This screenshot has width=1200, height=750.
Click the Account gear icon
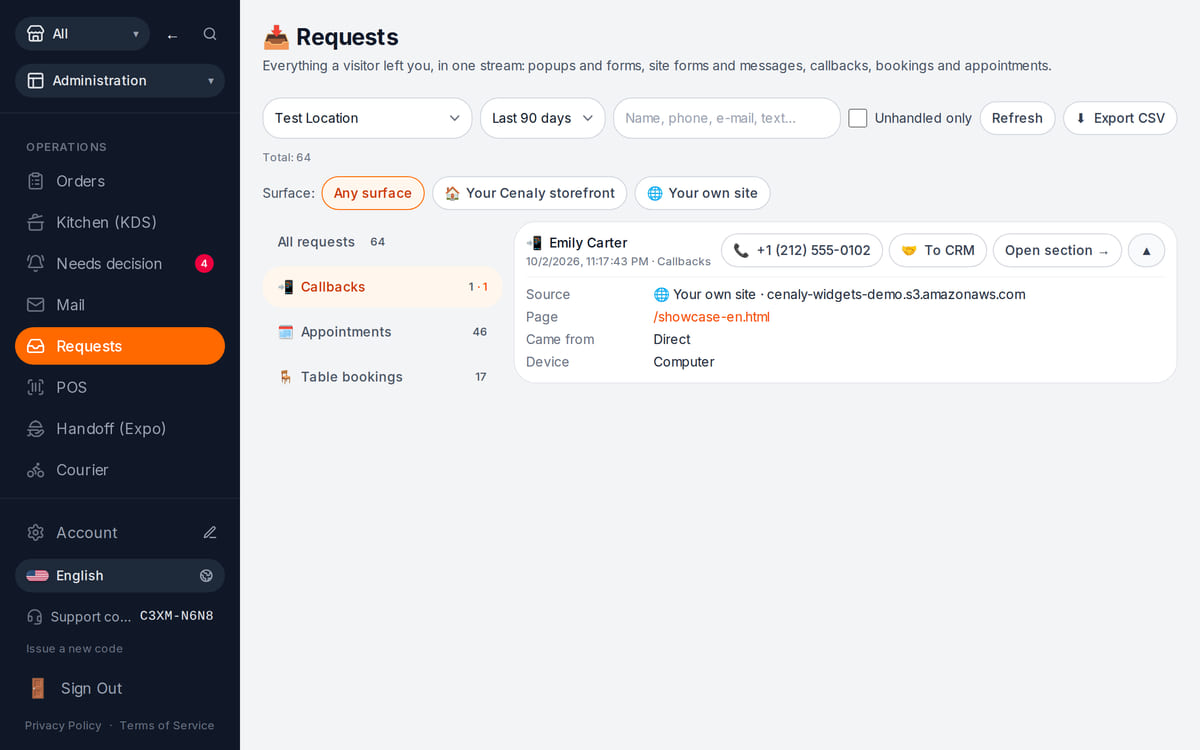pyautogui.click(x=36, y=533)
